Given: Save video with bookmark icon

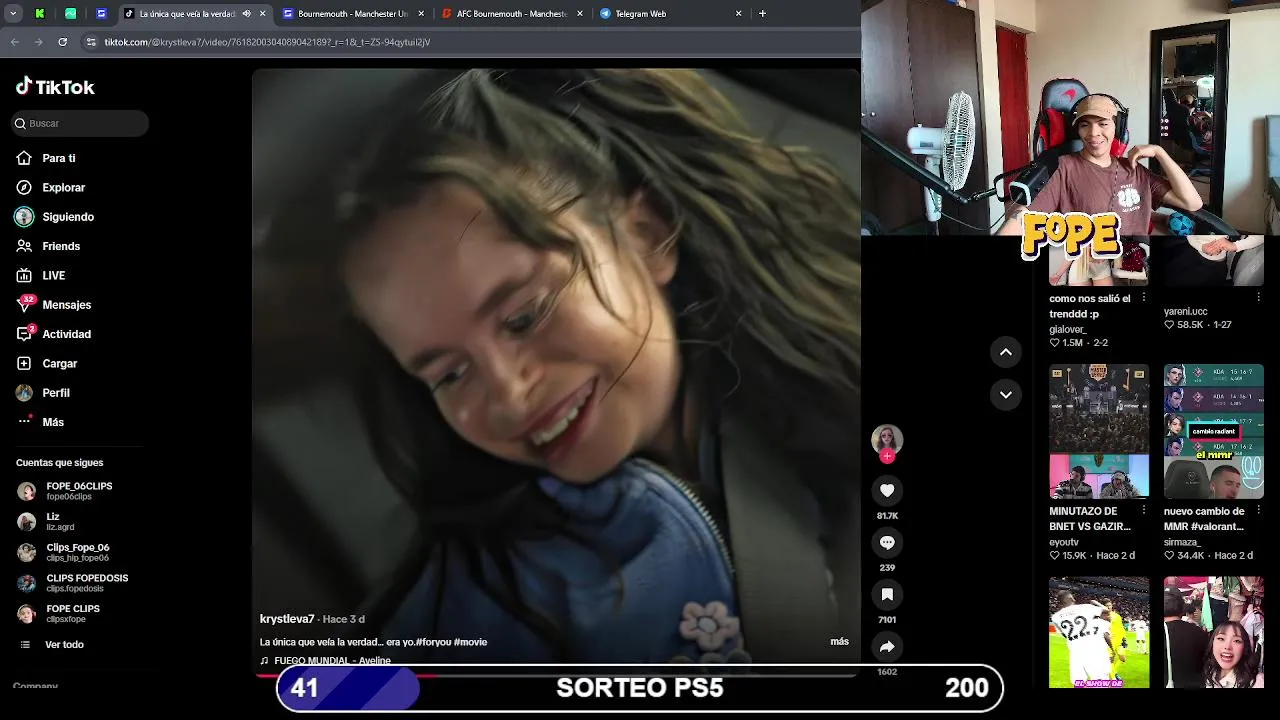Looking at the screenshot, I should [x=887, y=594].
